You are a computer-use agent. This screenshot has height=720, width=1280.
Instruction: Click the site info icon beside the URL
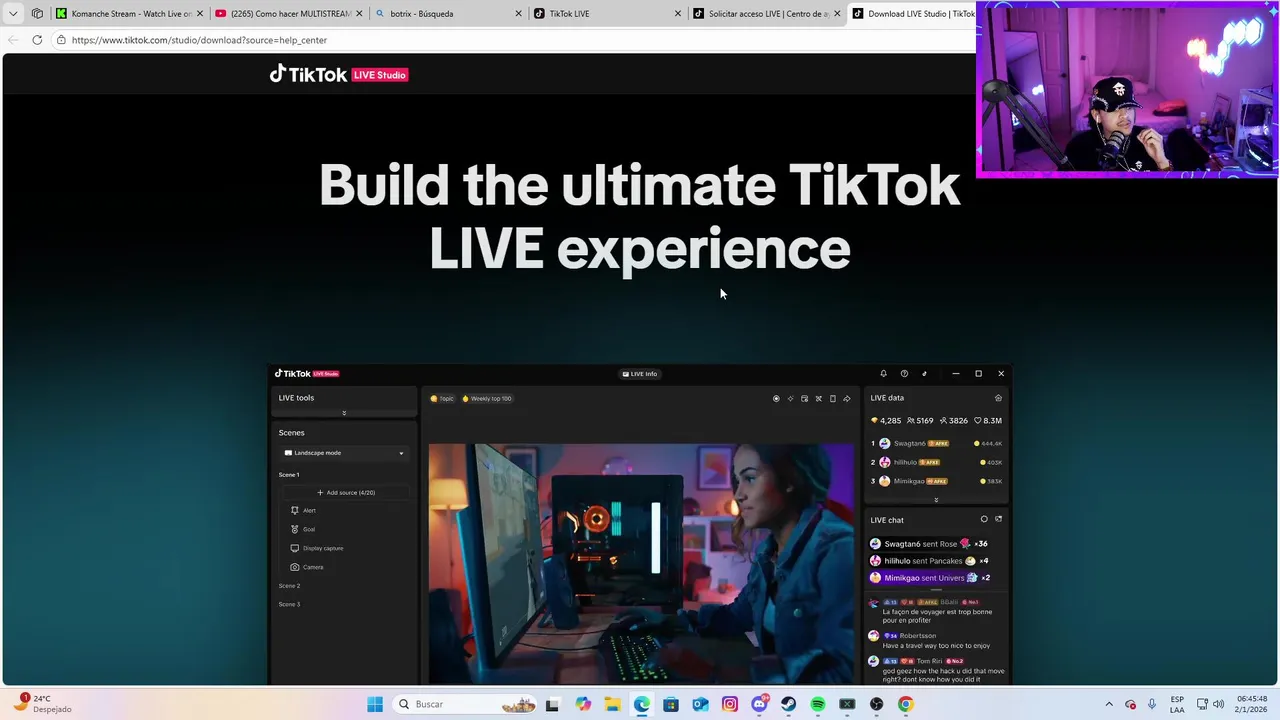[x=61, y=40]
